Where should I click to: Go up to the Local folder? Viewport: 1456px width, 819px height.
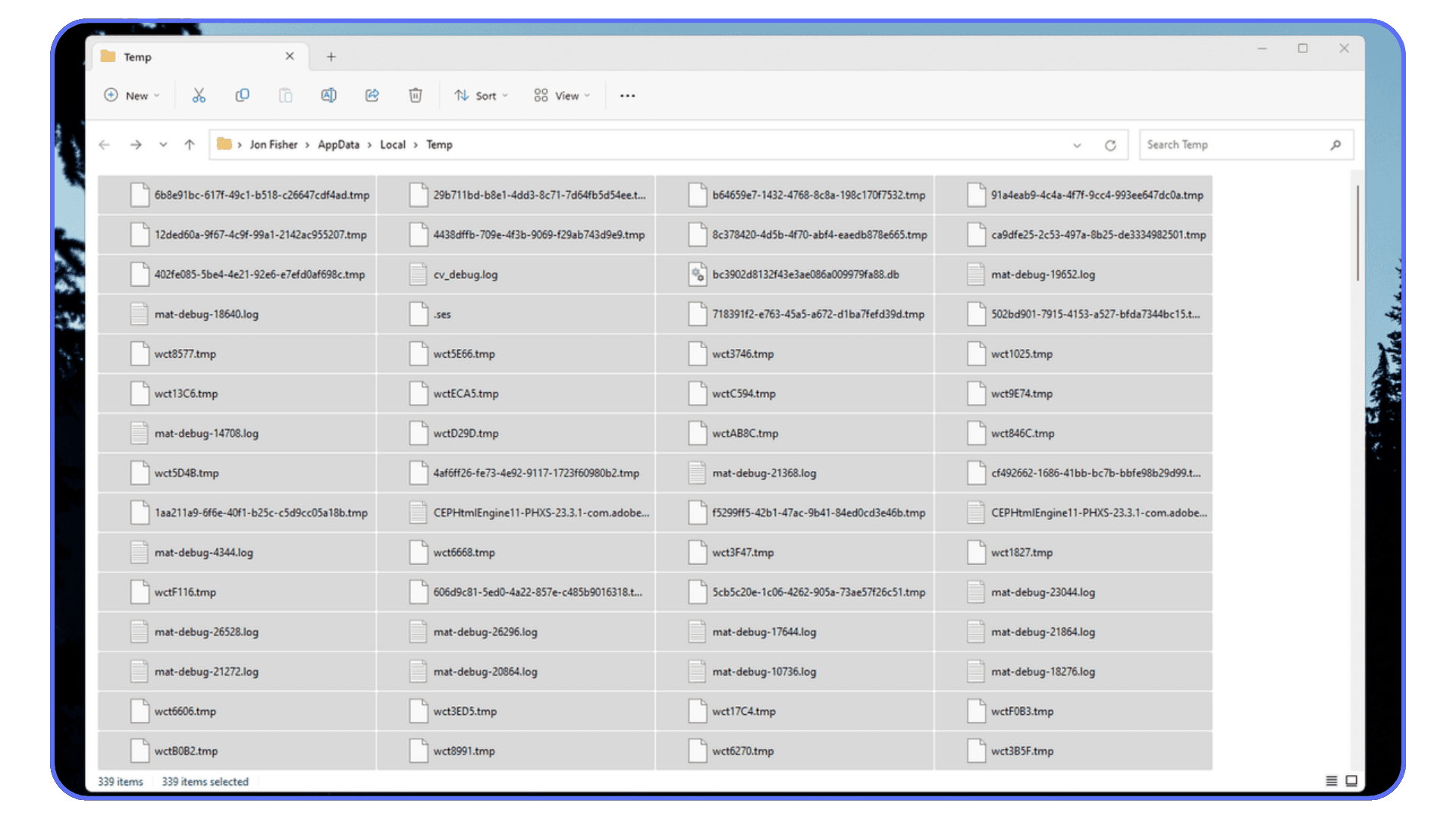click(x=189, y=144)
